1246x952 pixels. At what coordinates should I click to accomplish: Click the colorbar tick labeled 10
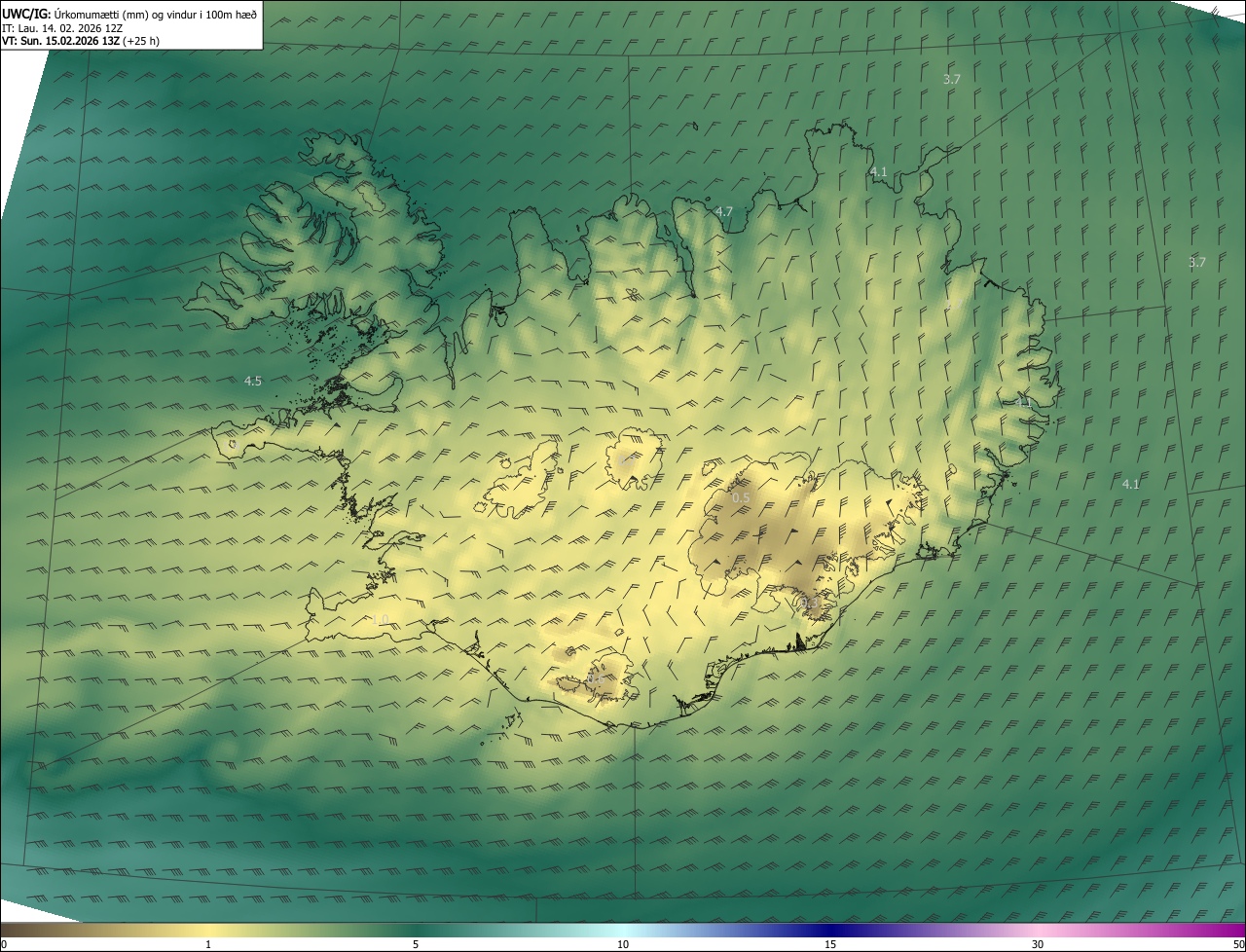[x=623, y=944]
